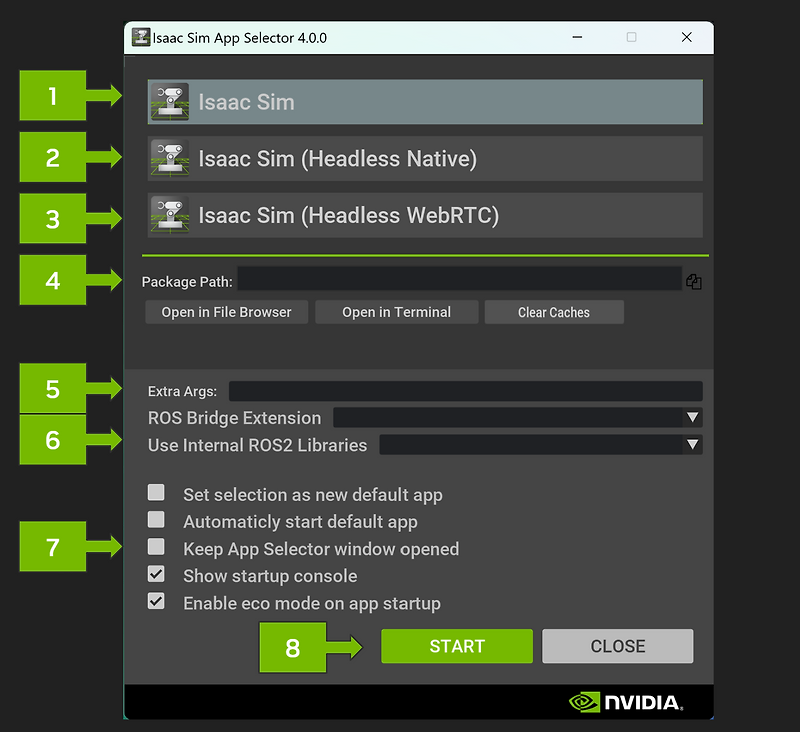Close window with the title bar X

coord(687,37)
